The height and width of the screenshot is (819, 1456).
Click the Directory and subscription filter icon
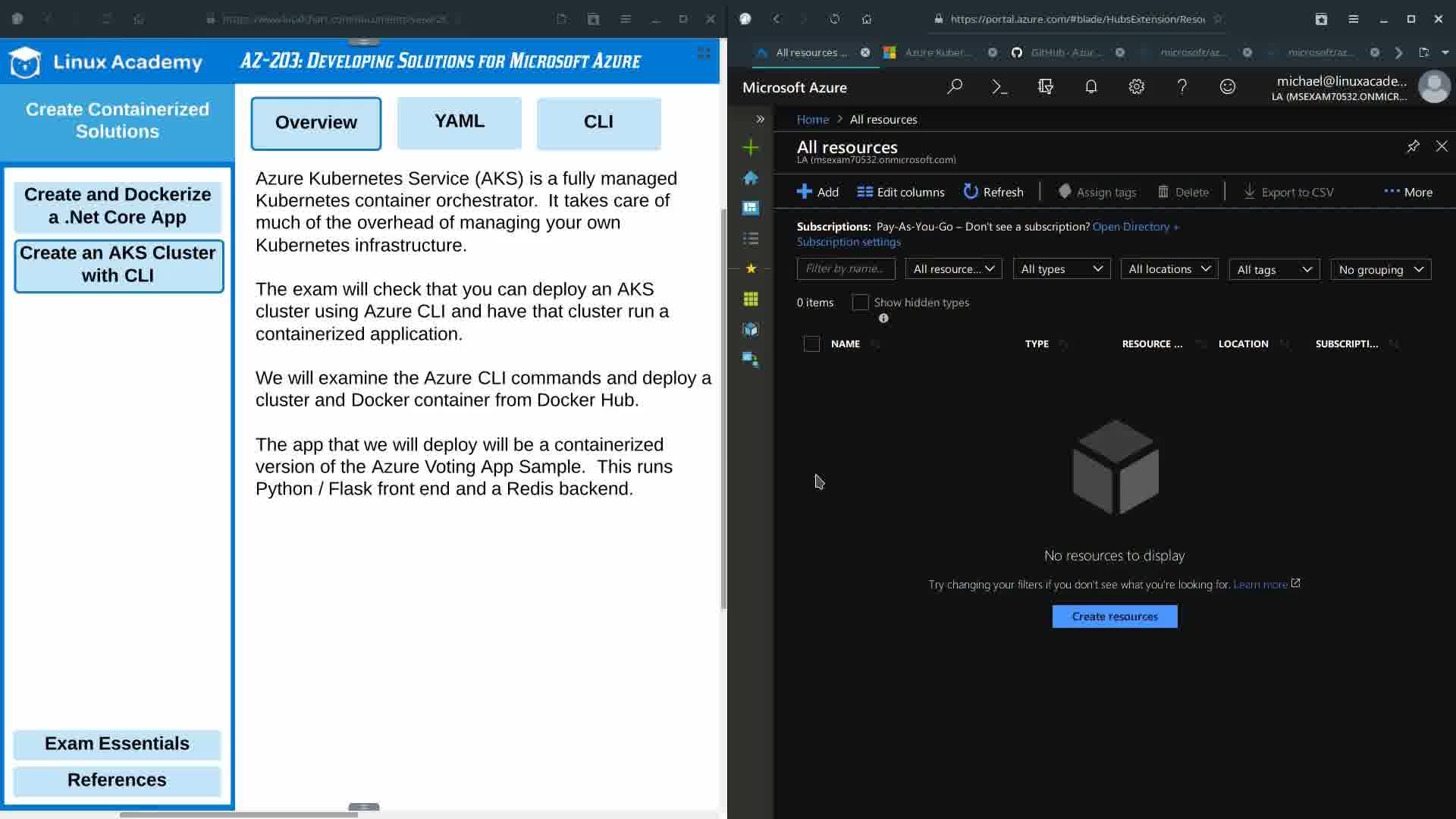point(1045,87)
